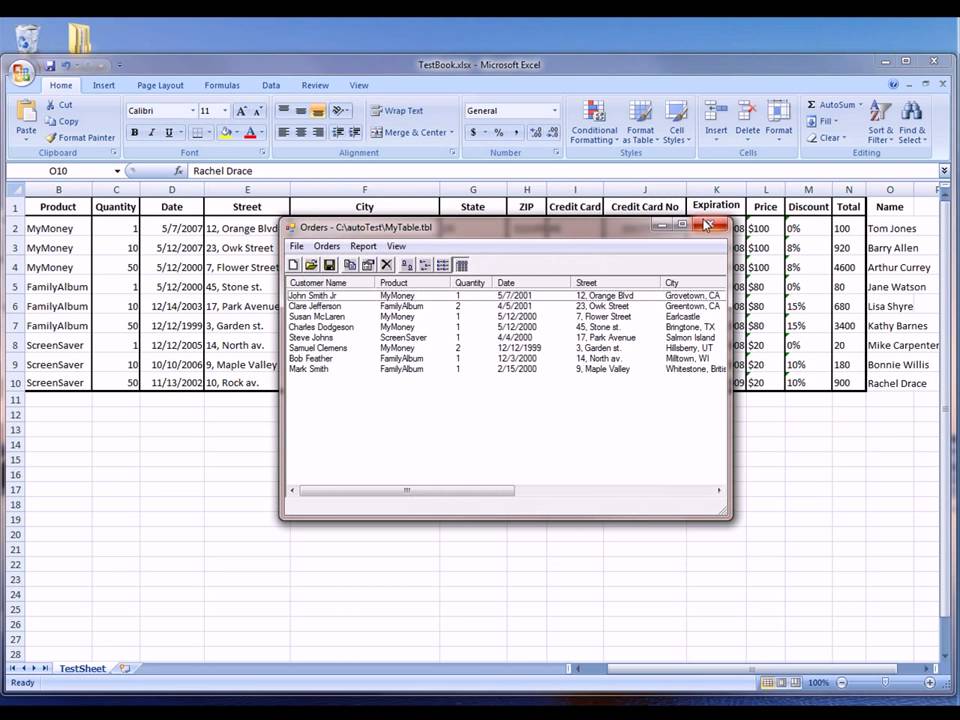Click Delete X icon in Orders toolbar
This screenshot has height=720, width=960.
[386, 264]
